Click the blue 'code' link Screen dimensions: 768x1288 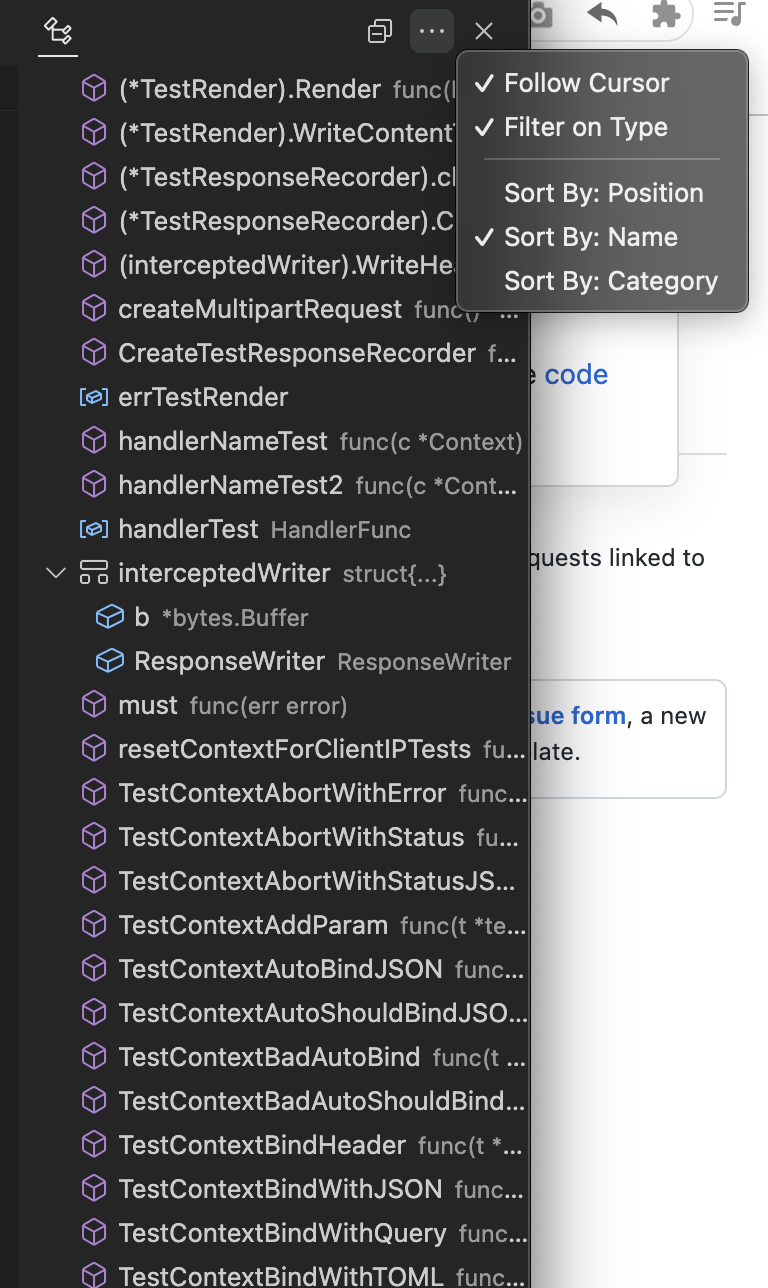tap(581, 374)
